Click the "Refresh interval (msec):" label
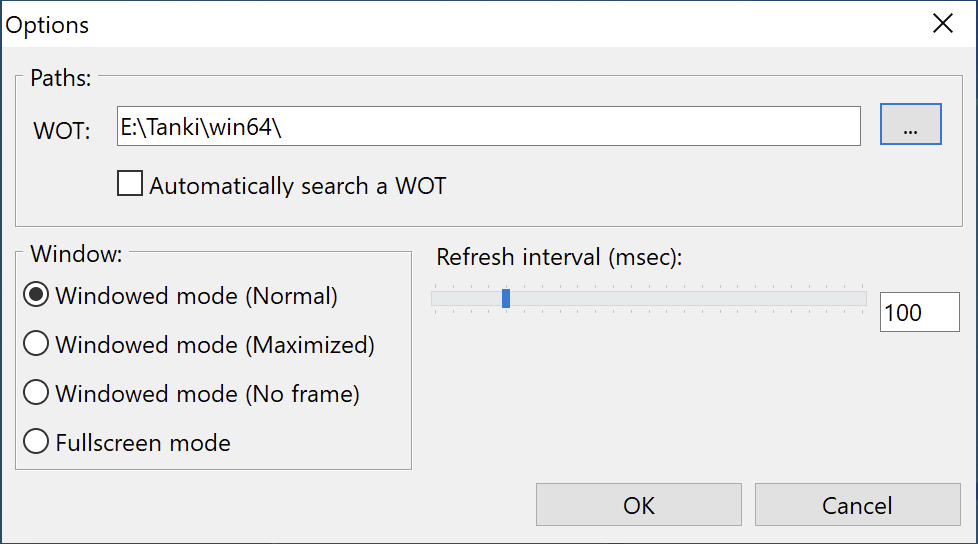978x544 pixels. click(x=559, y=257)
